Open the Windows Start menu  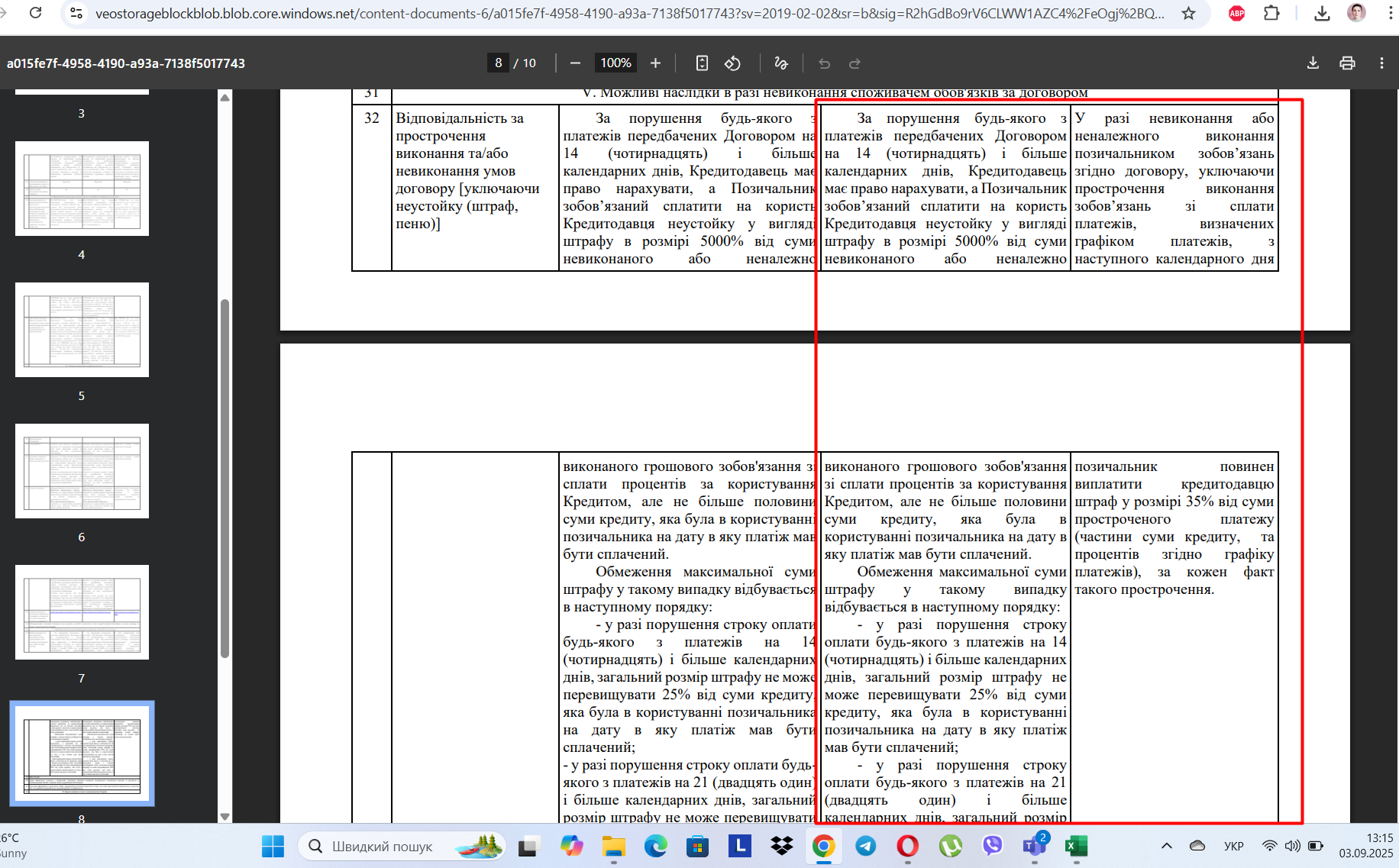pos(273,846)
